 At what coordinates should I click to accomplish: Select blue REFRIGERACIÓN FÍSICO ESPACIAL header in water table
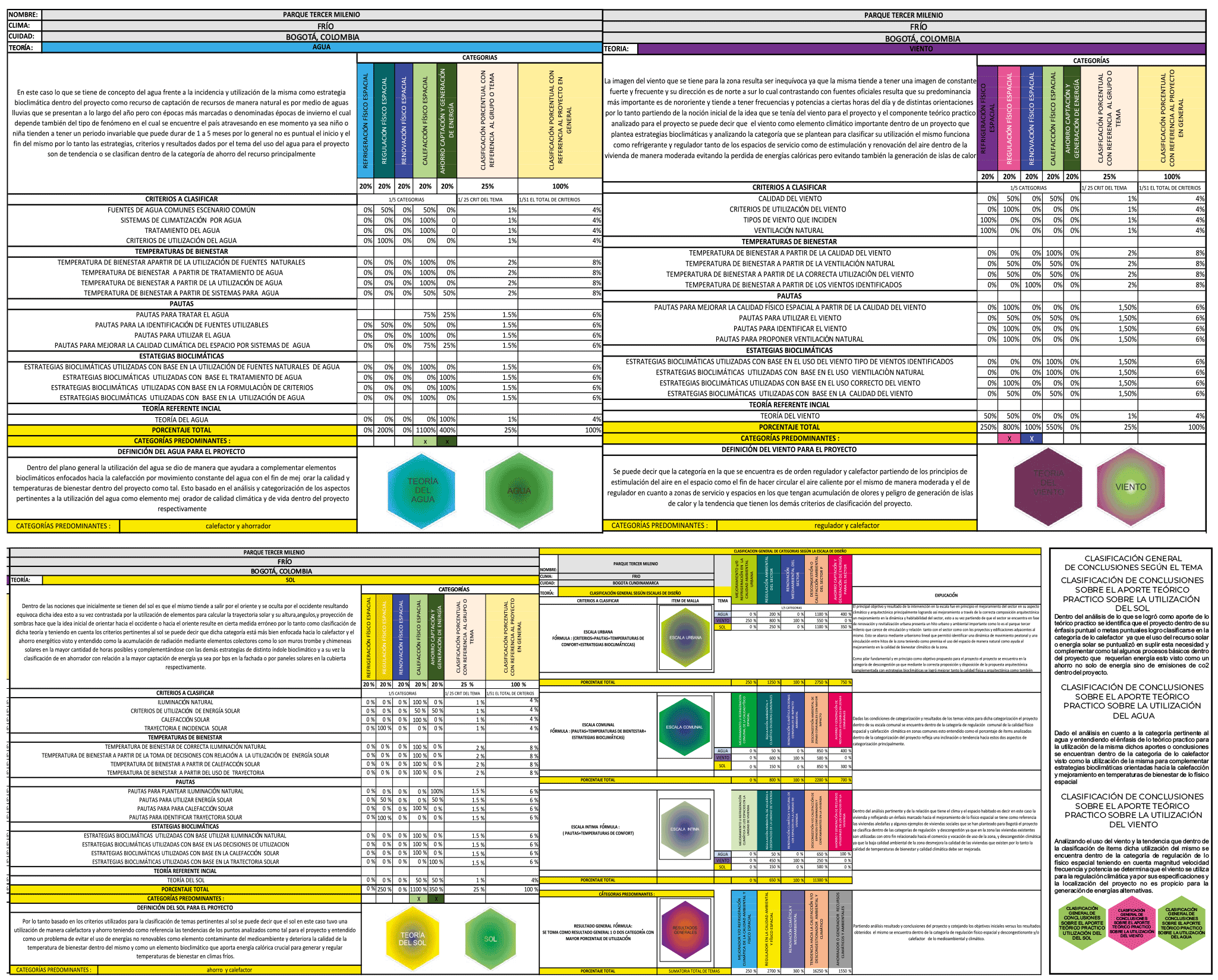click(366, 121)
